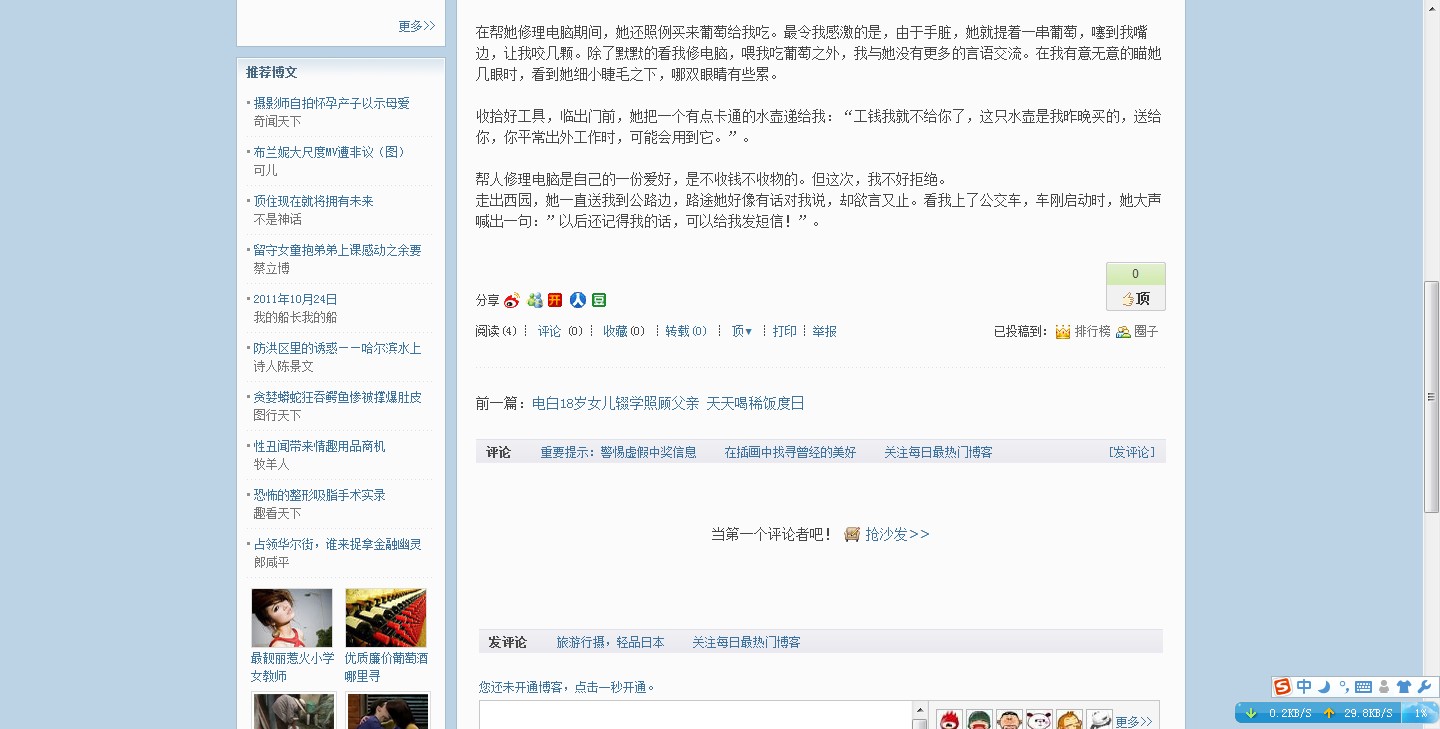The height and width of the screenshot is (729, 1440).
Task: Toggle the Sogou half-moon width mode
Action: (x=1324, y=687)
